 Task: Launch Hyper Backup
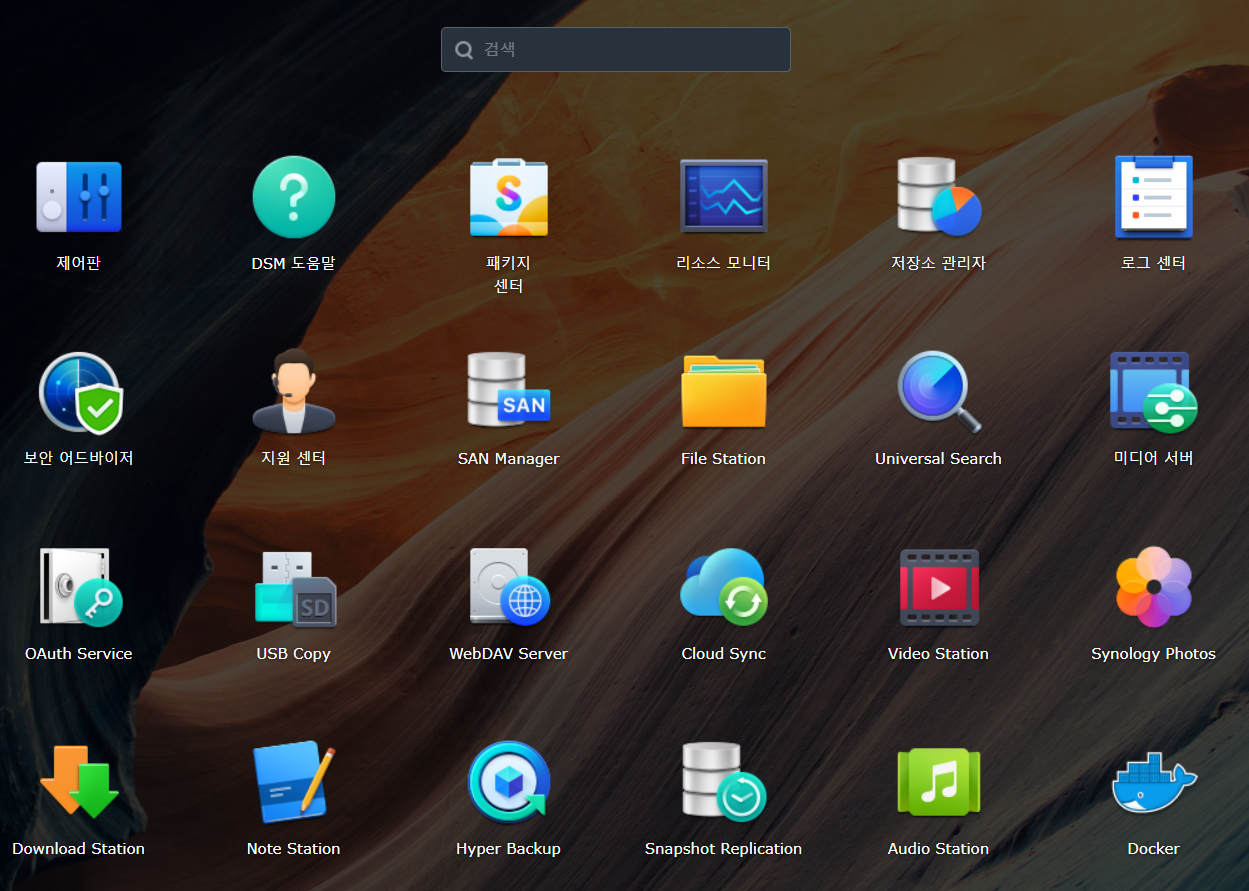pyautogui.click(x=509, y=781)
